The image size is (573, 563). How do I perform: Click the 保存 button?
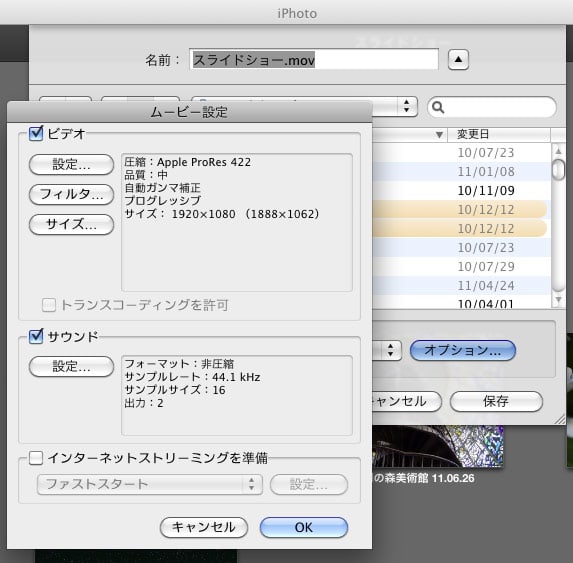(496, 402)
